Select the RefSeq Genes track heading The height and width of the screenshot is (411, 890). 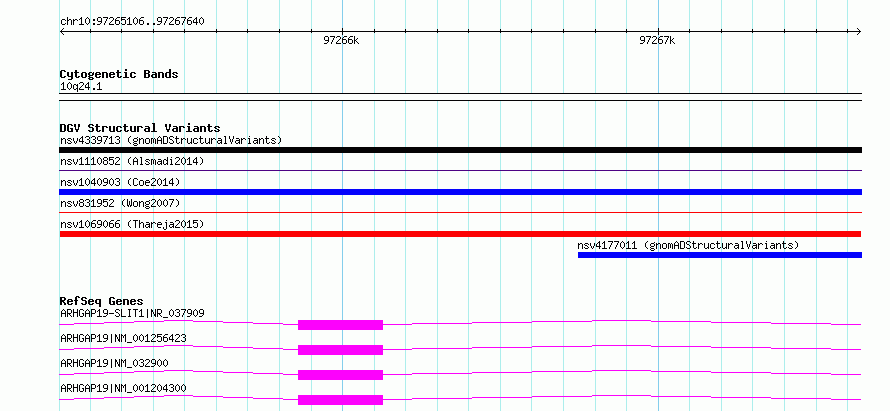coord(102,301)
